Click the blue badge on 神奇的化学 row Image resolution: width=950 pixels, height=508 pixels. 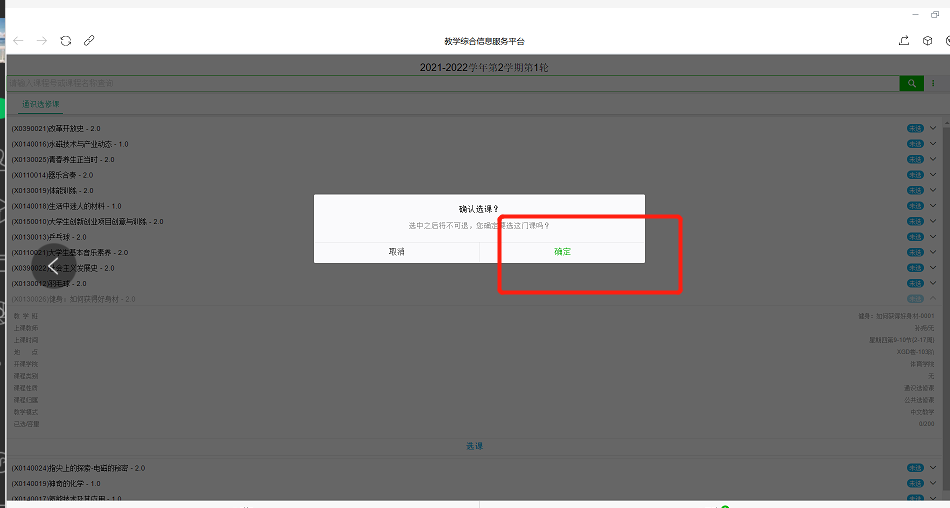point(914,483)
